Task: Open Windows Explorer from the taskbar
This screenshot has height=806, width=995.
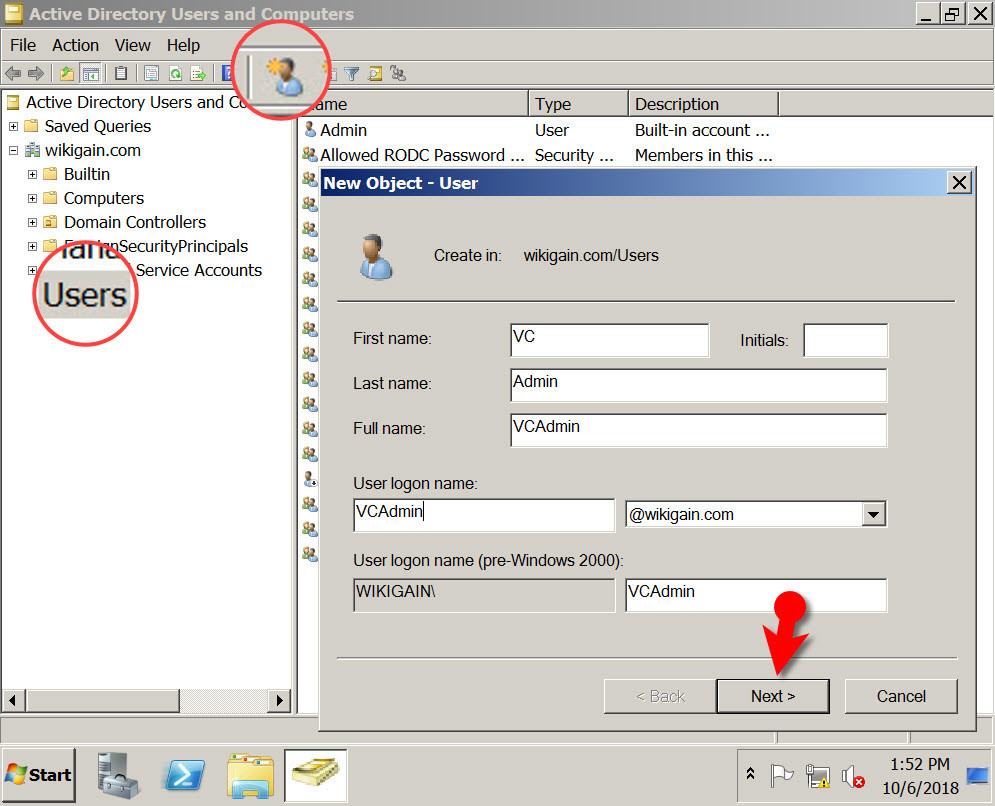Action: pos(251,775)
